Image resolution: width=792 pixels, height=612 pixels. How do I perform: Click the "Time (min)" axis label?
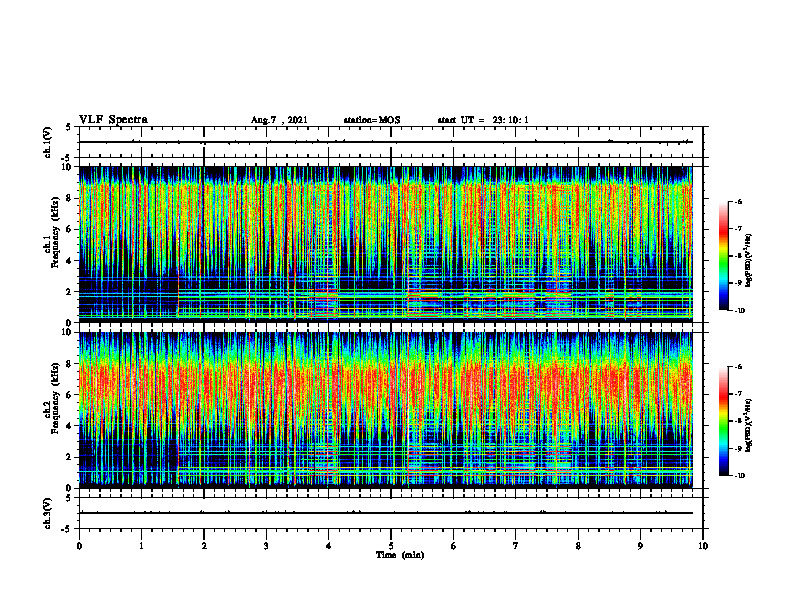(400, 555)
